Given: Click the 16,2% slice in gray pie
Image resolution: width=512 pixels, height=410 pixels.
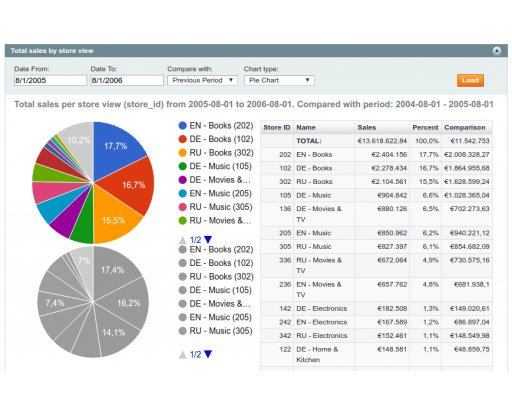Looking at the screenshot, I should pos(128,303).
